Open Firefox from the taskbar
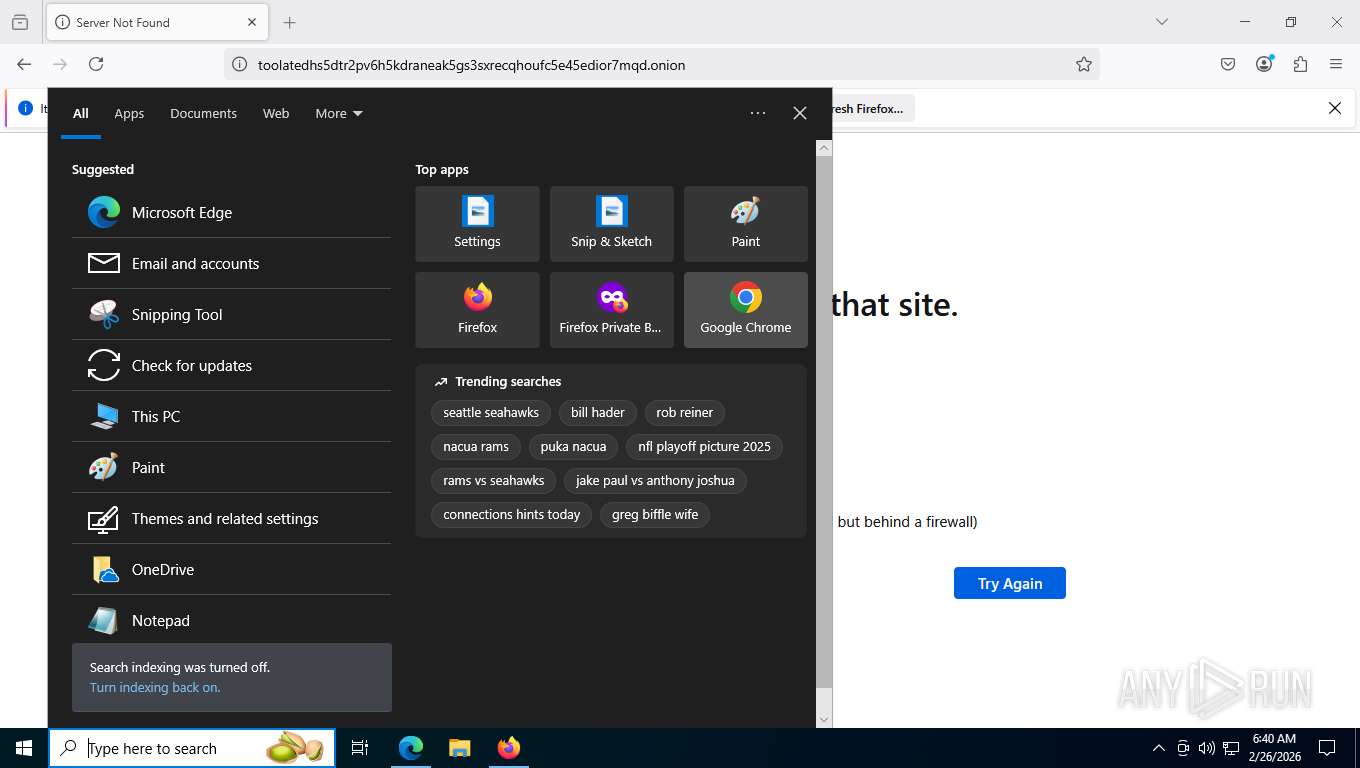The image size is (1360, 768). (509, 748)
